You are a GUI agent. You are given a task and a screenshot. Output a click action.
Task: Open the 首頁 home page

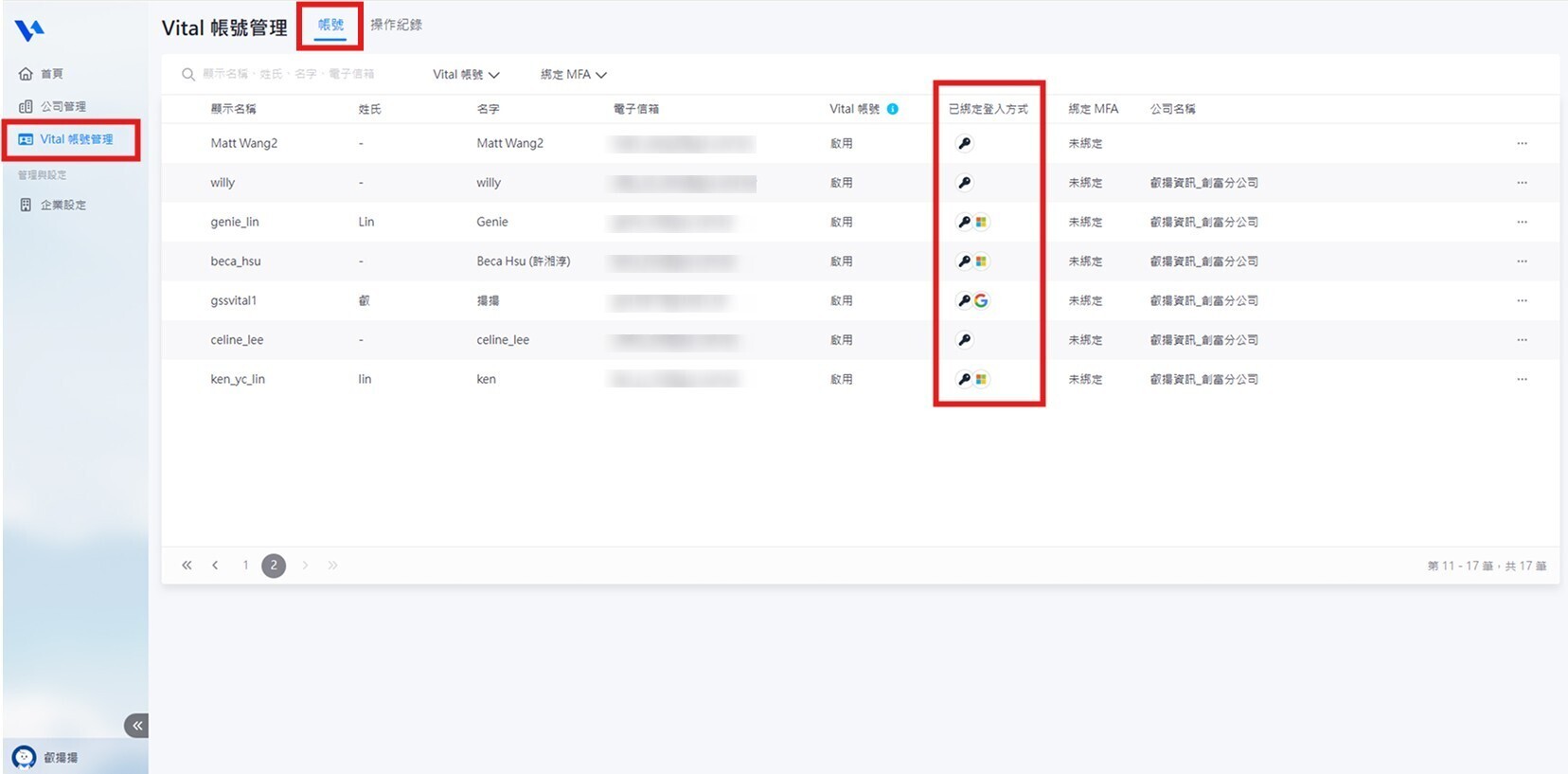click(42, 74)
